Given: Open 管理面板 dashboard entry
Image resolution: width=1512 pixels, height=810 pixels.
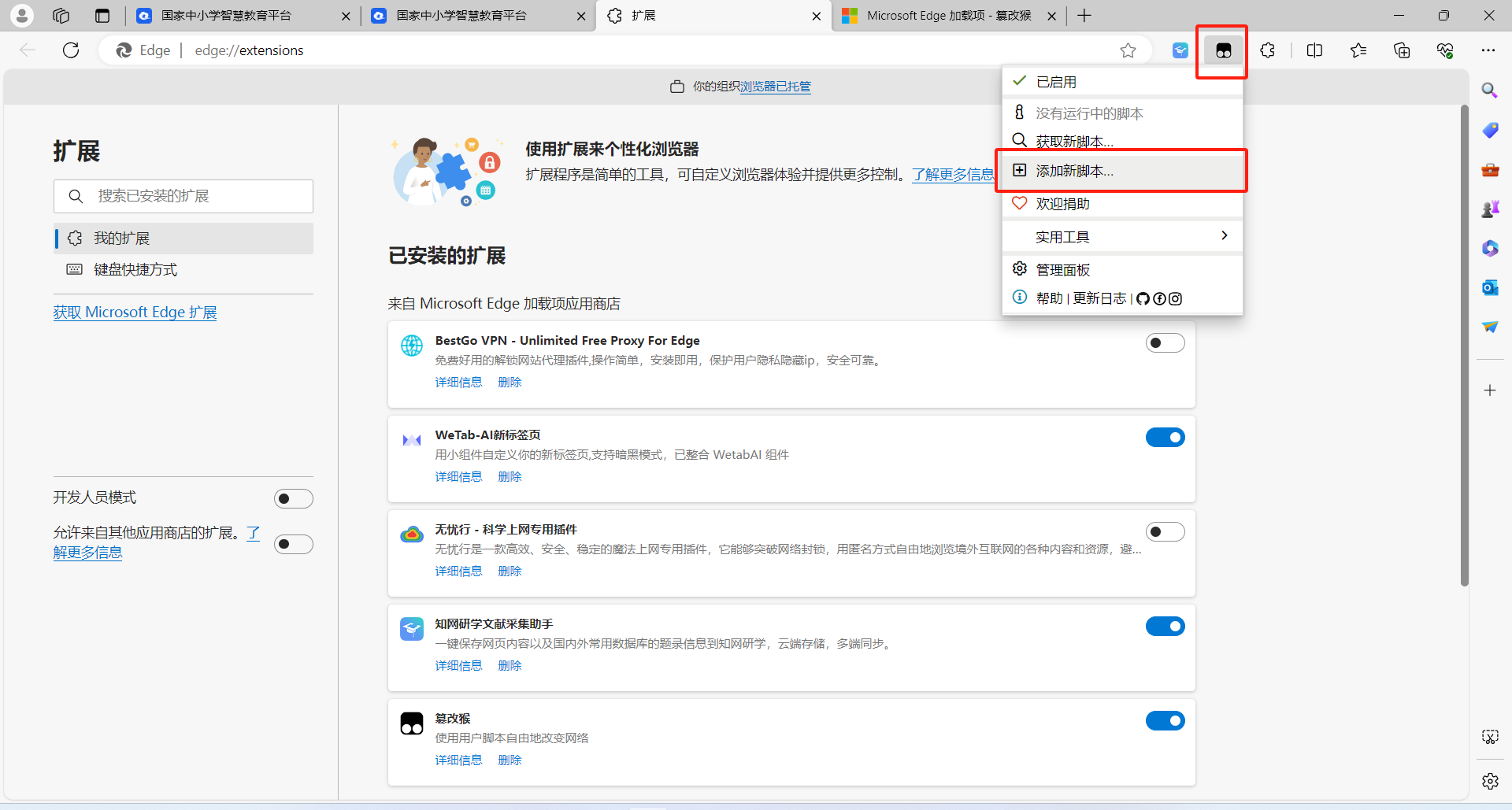Looking at the screenshot, I should pos(1122,269).
